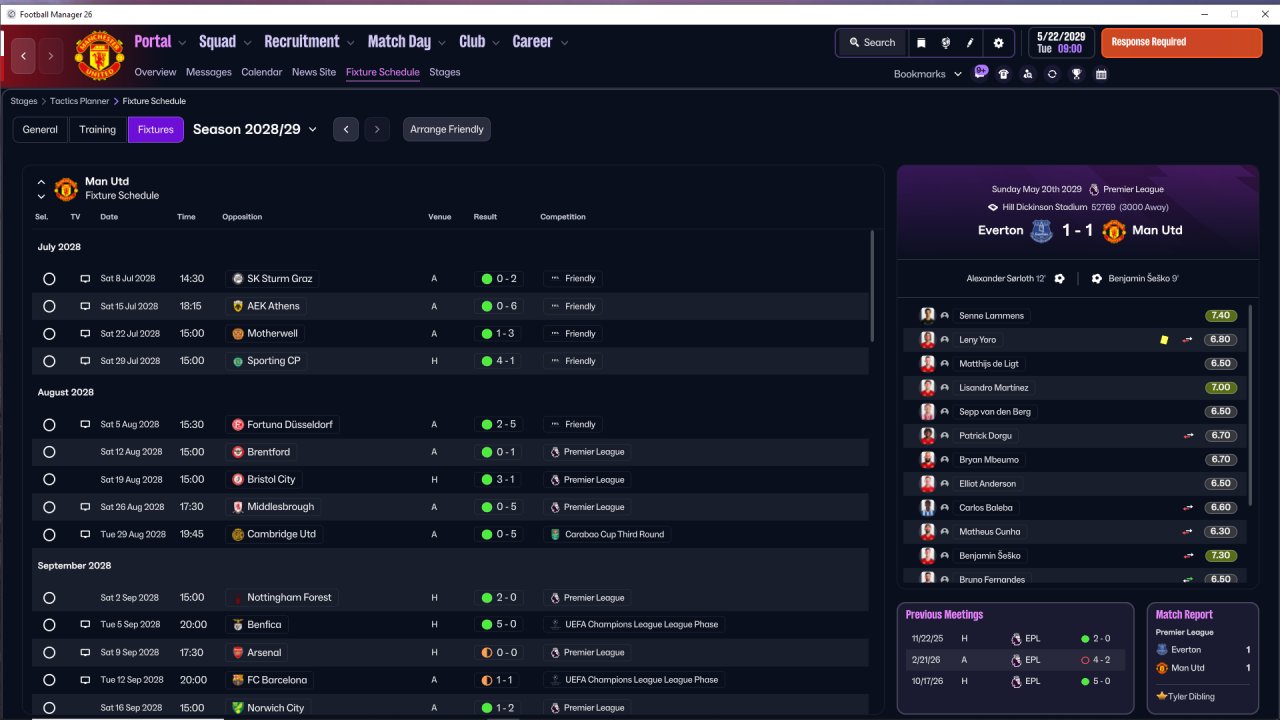Click the Benfica 5 - 0 result
1280x720 pixels.
[x=500, y=625]
